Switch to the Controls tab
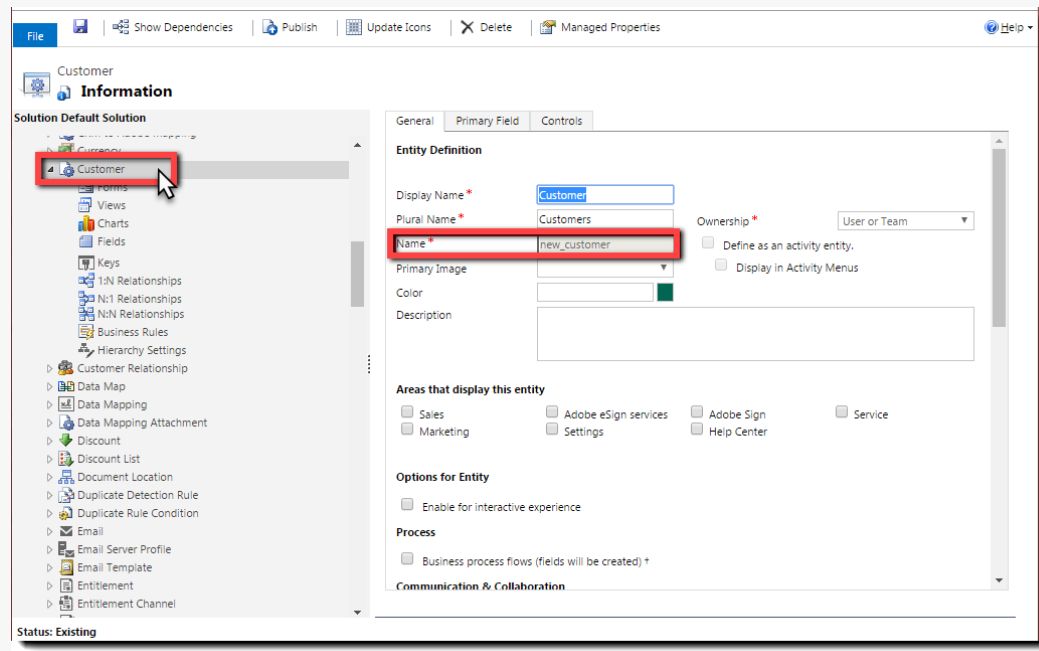This screenshot has width=1039, height=651. pos(561,121)
